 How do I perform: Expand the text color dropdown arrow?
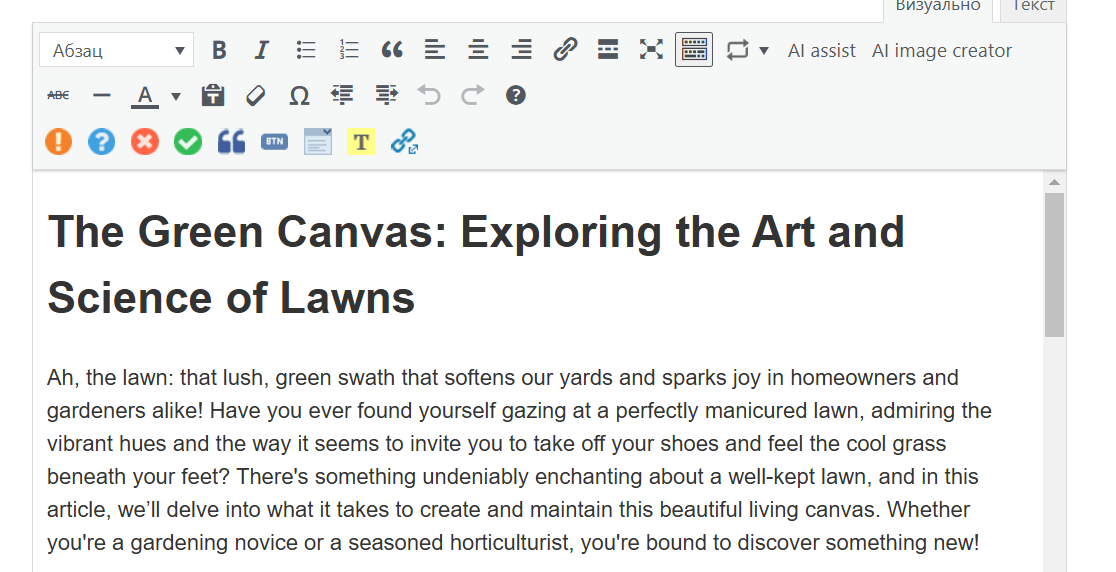(176, 96)
